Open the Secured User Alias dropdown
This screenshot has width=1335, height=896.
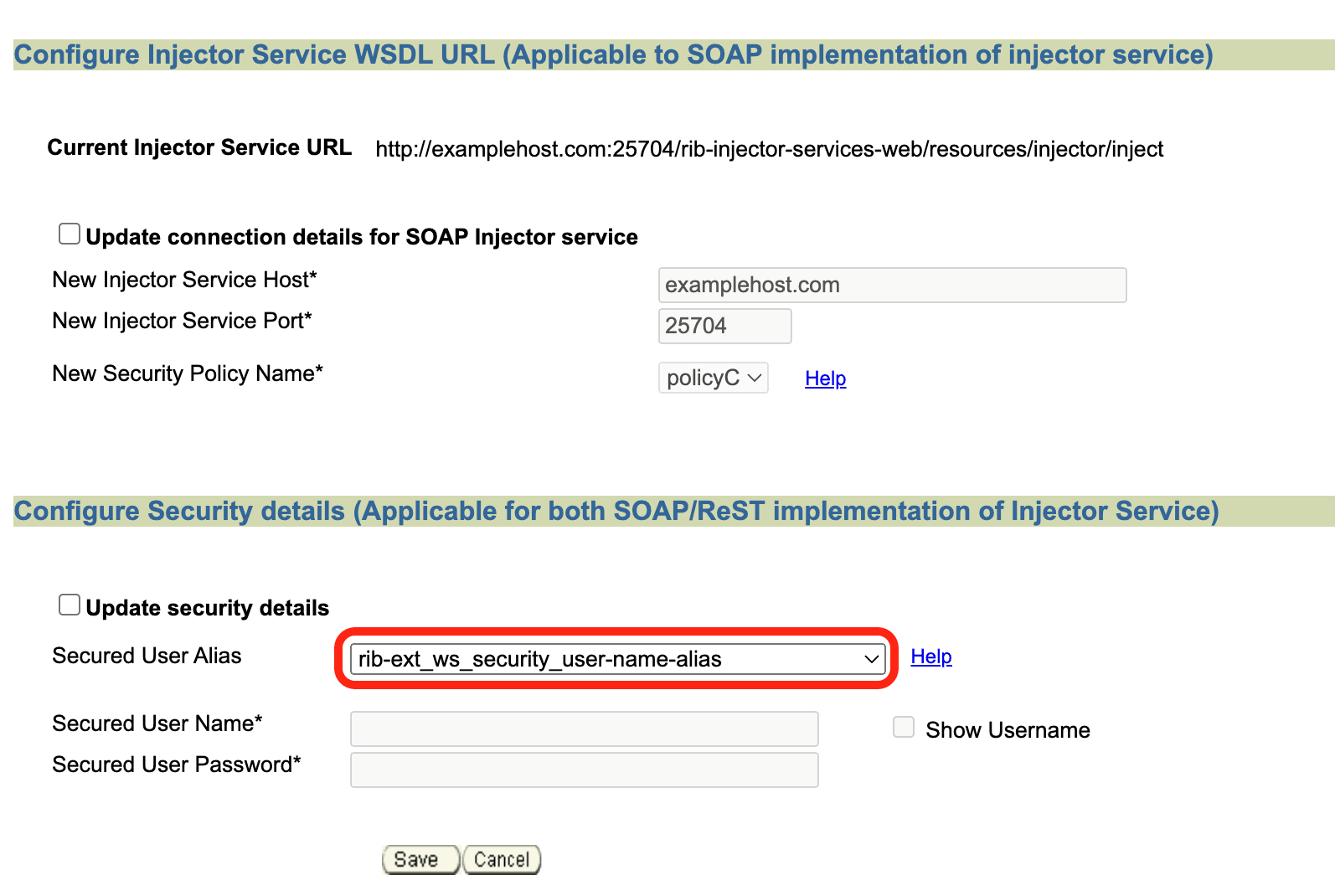pyautogui.click(x=617, y=659)
